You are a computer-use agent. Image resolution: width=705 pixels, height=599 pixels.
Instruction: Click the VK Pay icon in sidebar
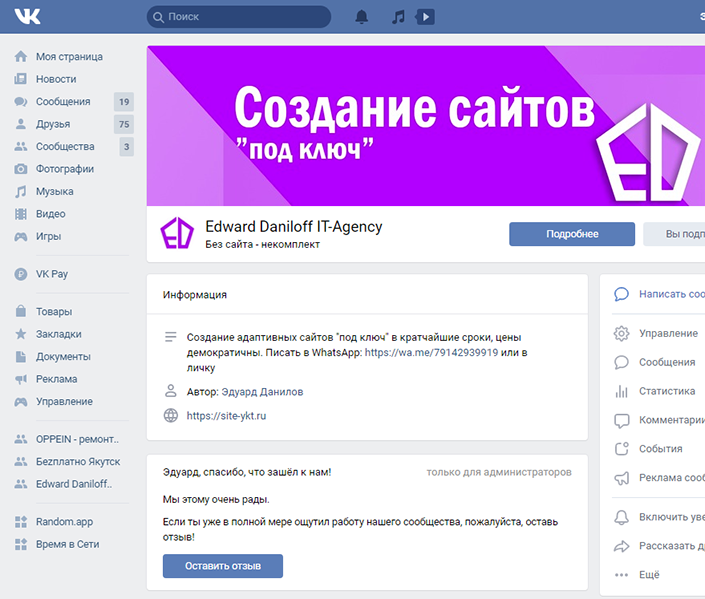(21, 274)
